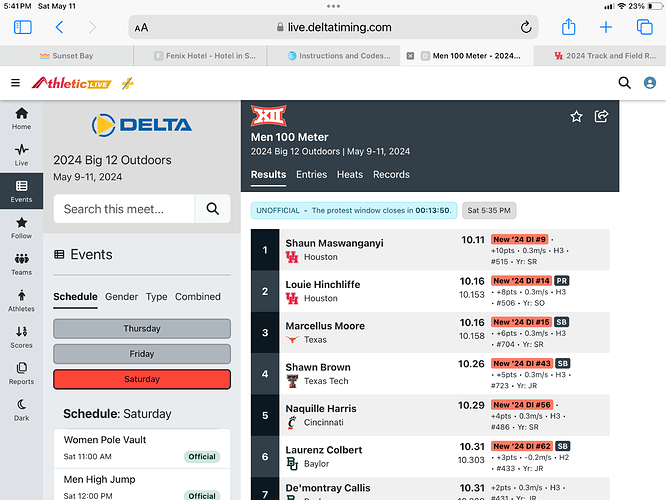Click the Texas Longhorns team logo
The width and height of the screenshot is (666, 500).
click(x=292, y=339)
